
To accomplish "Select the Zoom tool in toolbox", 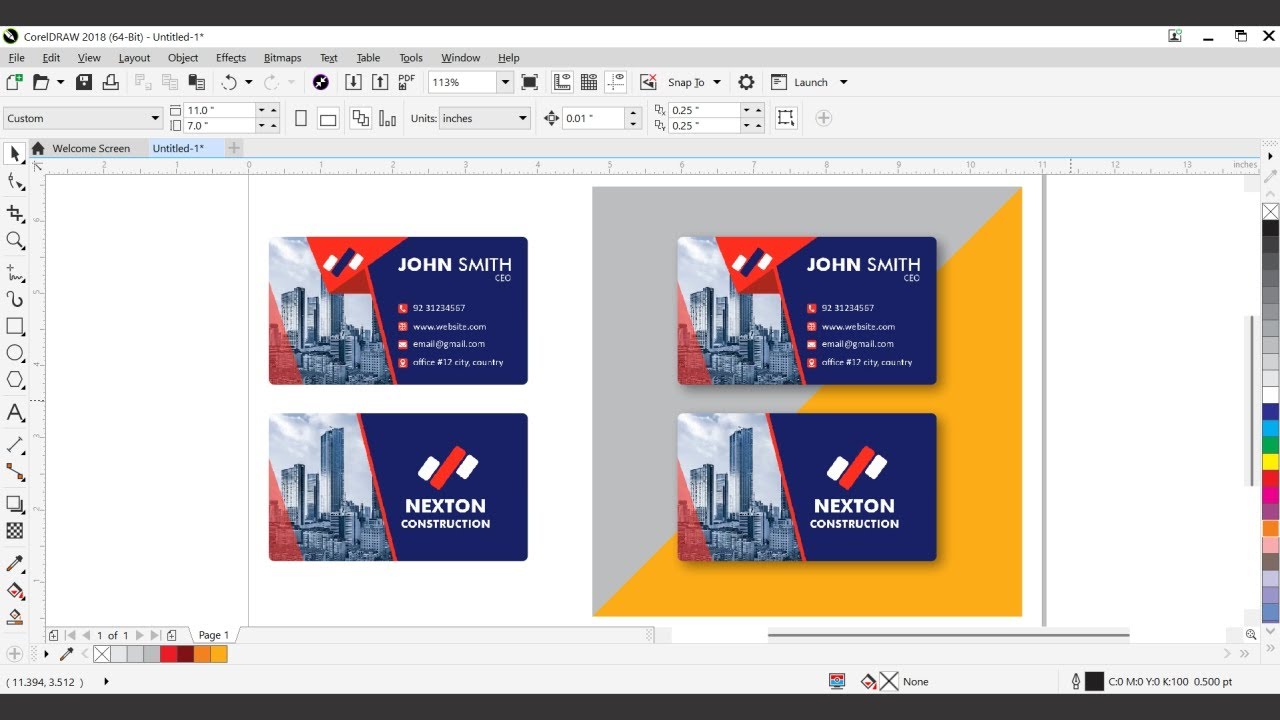I will pyautogui.click(x=14, y=241).
